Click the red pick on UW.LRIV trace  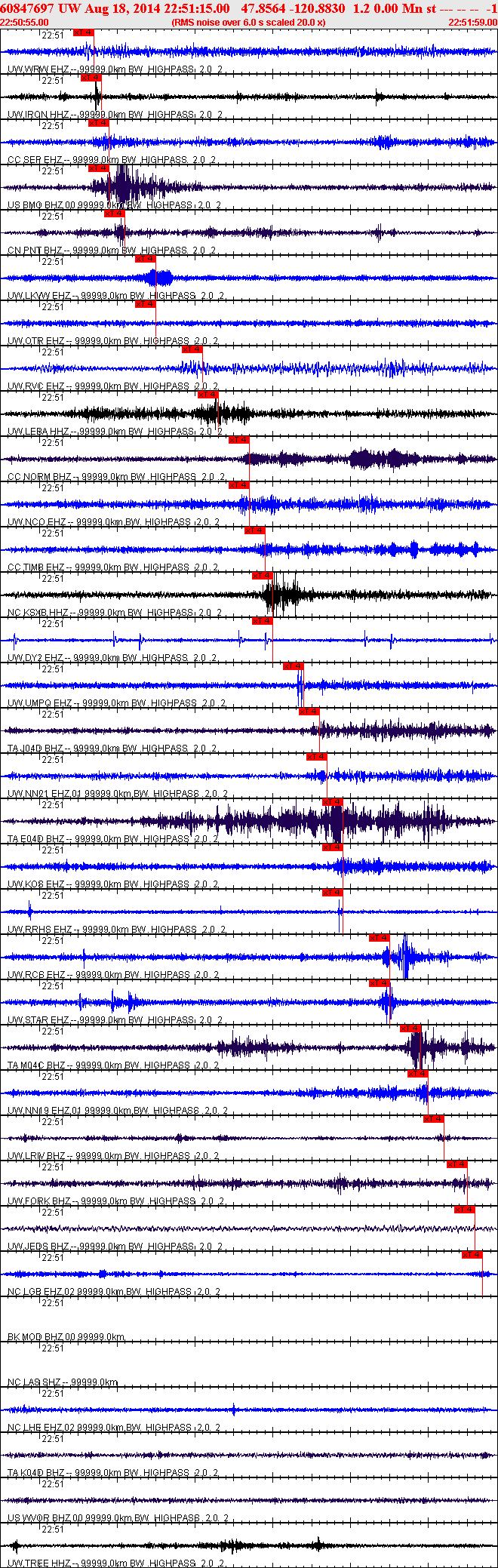(x=433, y=1119)
